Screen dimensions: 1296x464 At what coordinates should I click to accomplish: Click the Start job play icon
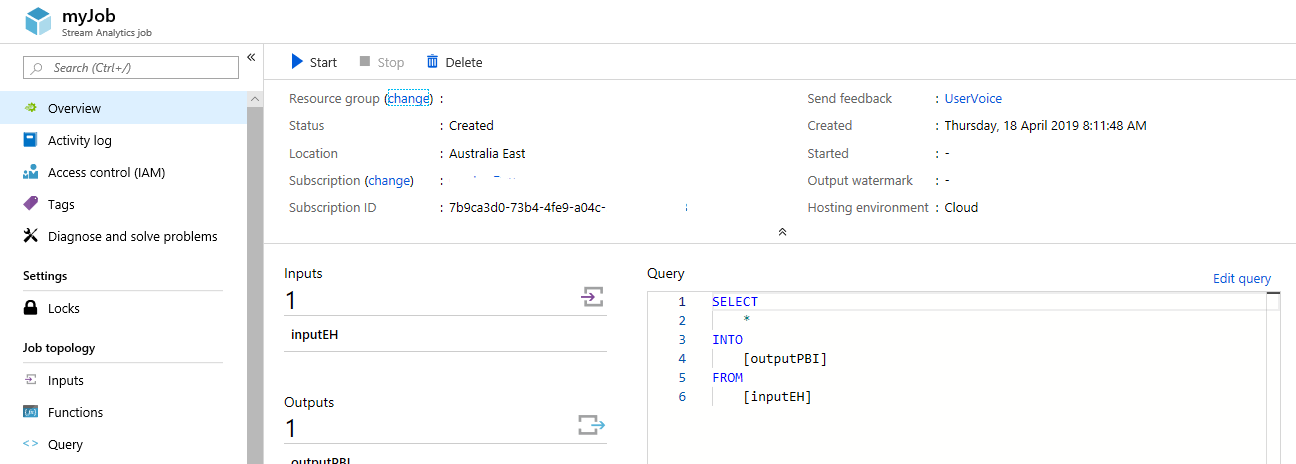pyautogui.click(x=297, y=62)
